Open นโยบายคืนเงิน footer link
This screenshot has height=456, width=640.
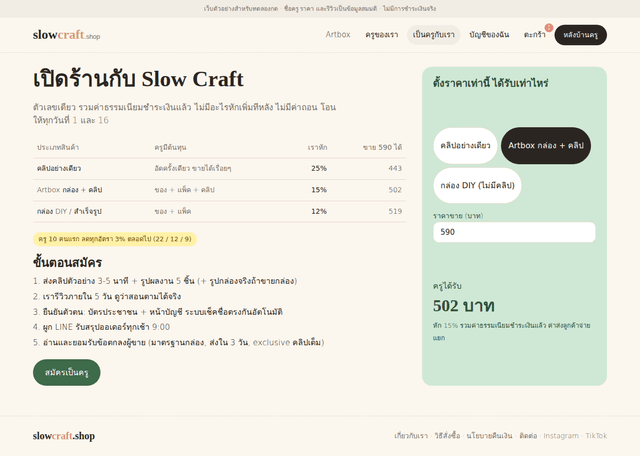(489, 436)
